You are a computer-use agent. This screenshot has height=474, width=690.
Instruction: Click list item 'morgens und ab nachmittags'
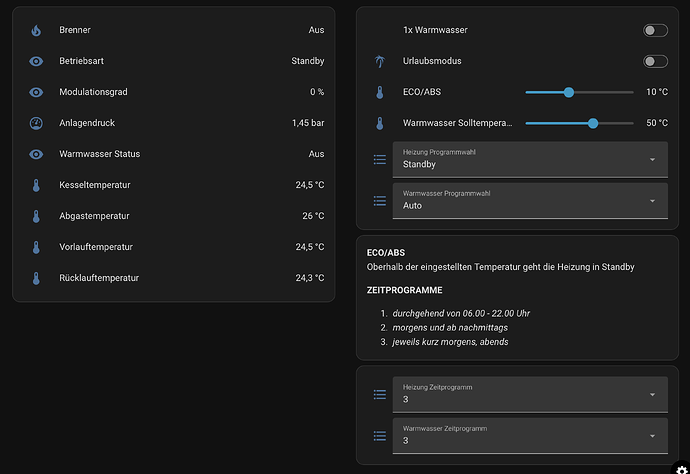[450, 328]
